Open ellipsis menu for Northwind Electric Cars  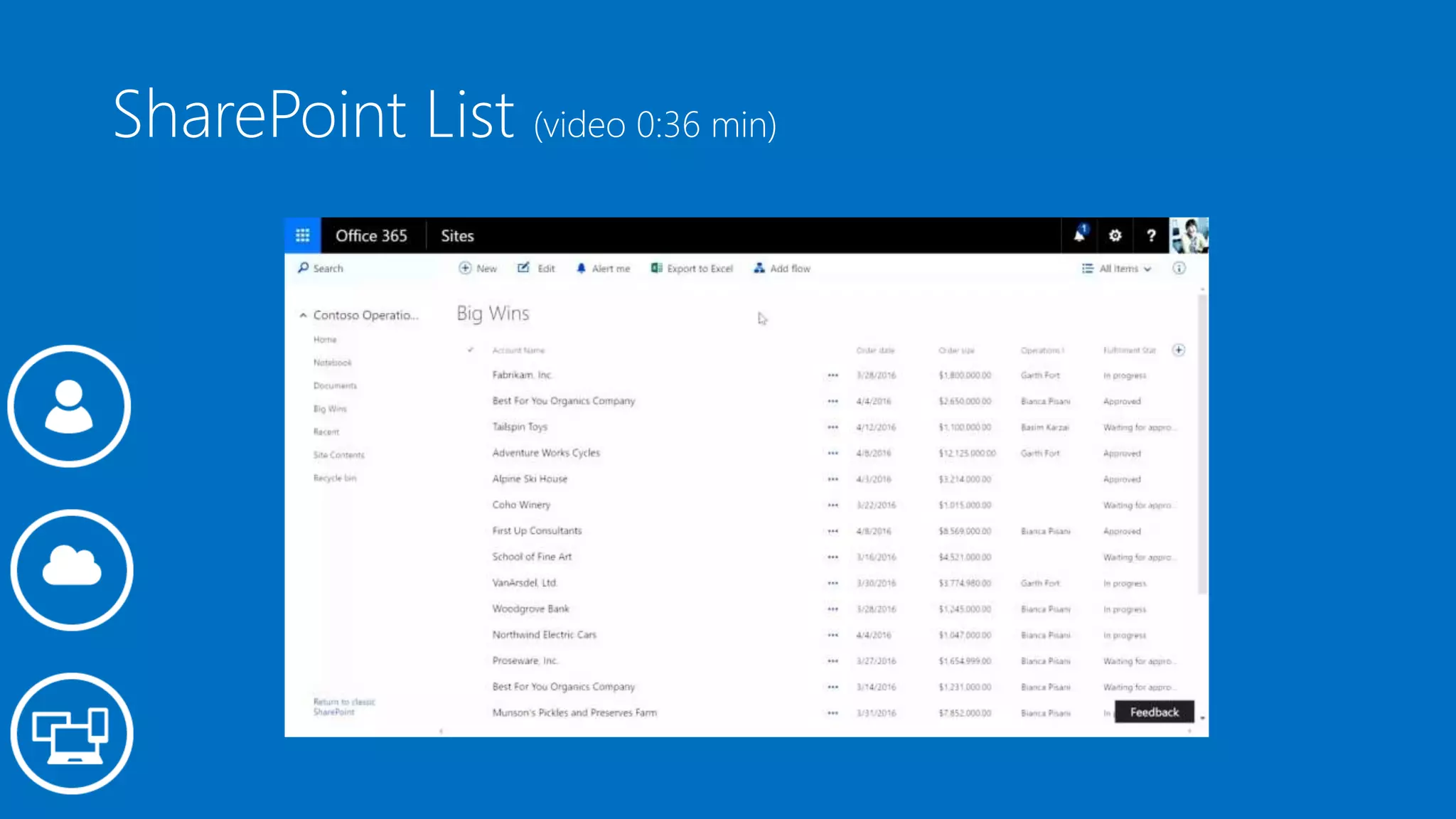click(833, 635)
